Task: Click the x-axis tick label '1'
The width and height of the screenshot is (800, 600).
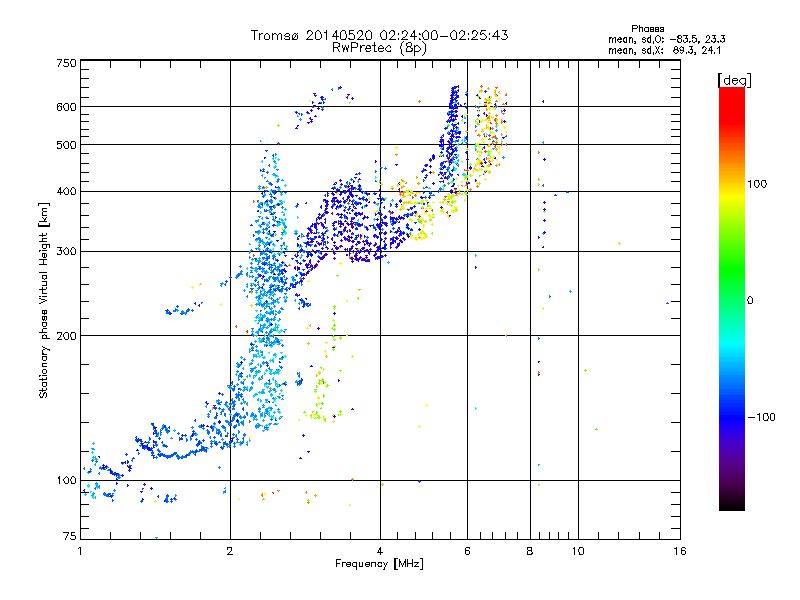Action: 80,551
